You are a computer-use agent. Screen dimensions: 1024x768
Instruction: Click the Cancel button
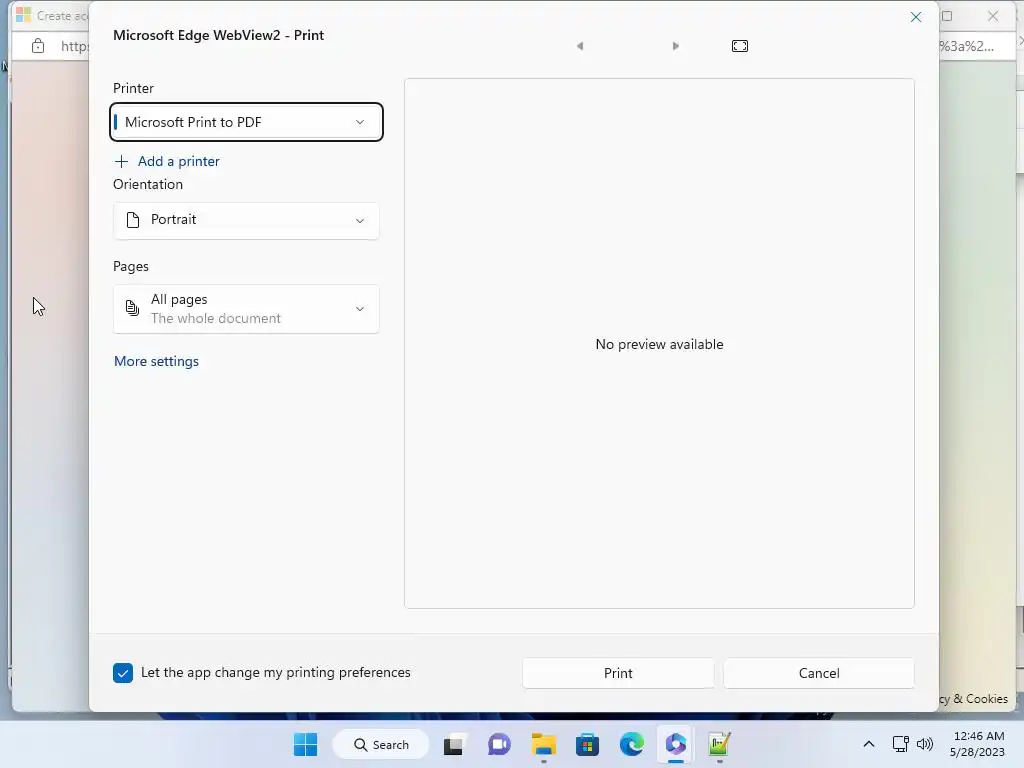click(x=819, y=673)
